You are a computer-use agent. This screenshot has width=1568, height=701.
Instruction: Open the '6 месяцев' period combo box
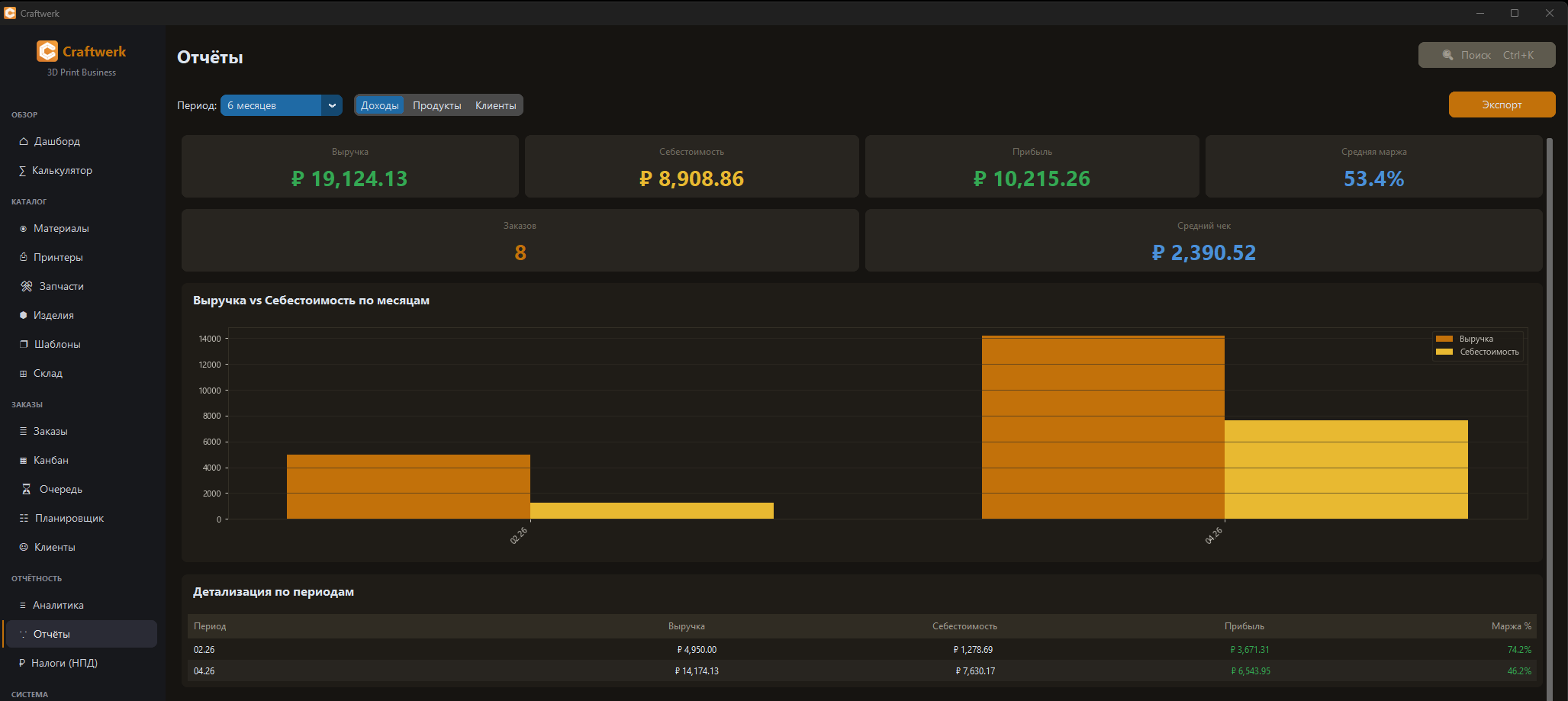click(x=271, y=105)
